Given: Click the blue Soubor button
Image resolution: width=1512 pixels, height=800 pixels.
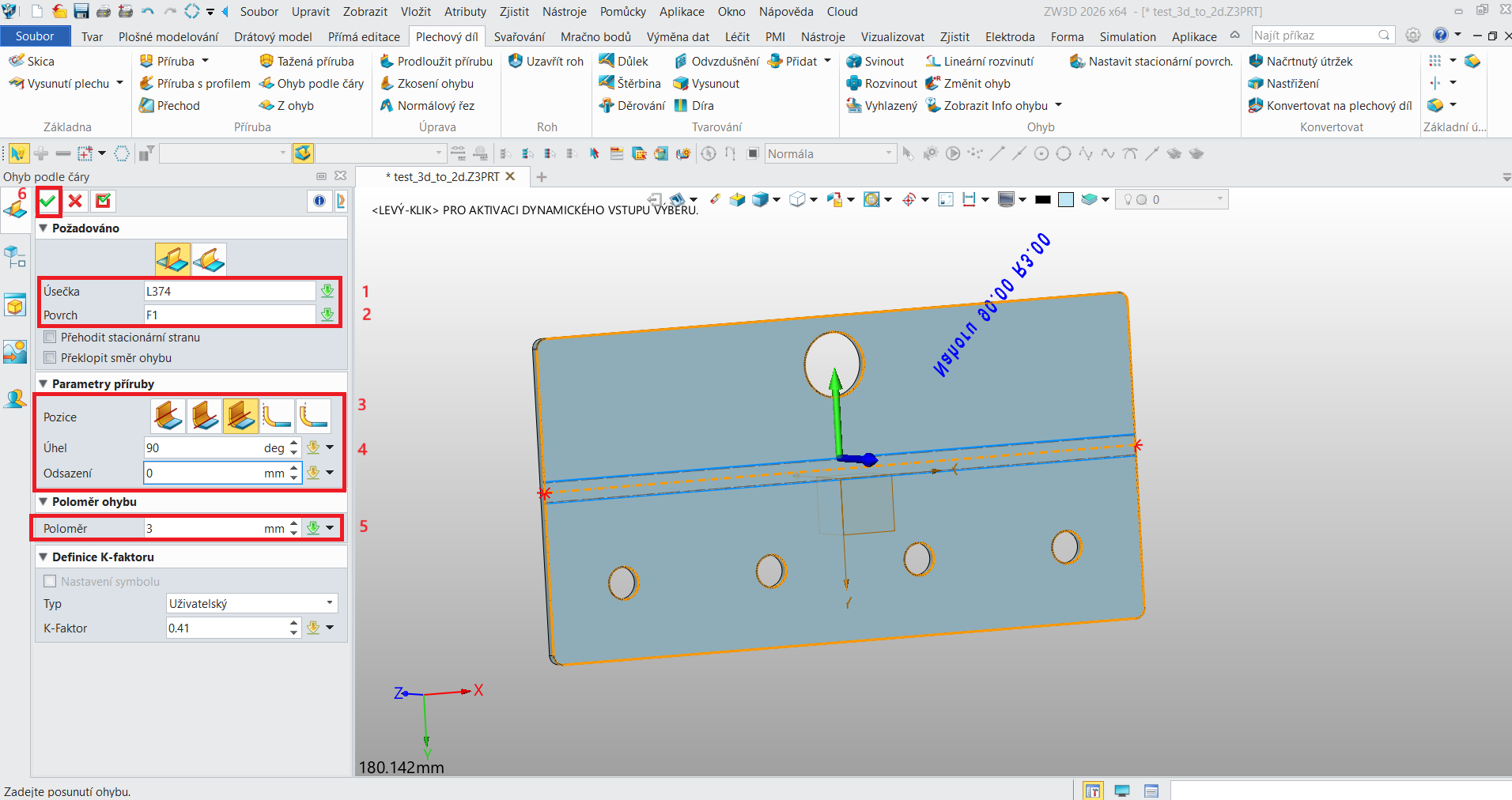Looking at the screenshot, I should coord(35,36).
